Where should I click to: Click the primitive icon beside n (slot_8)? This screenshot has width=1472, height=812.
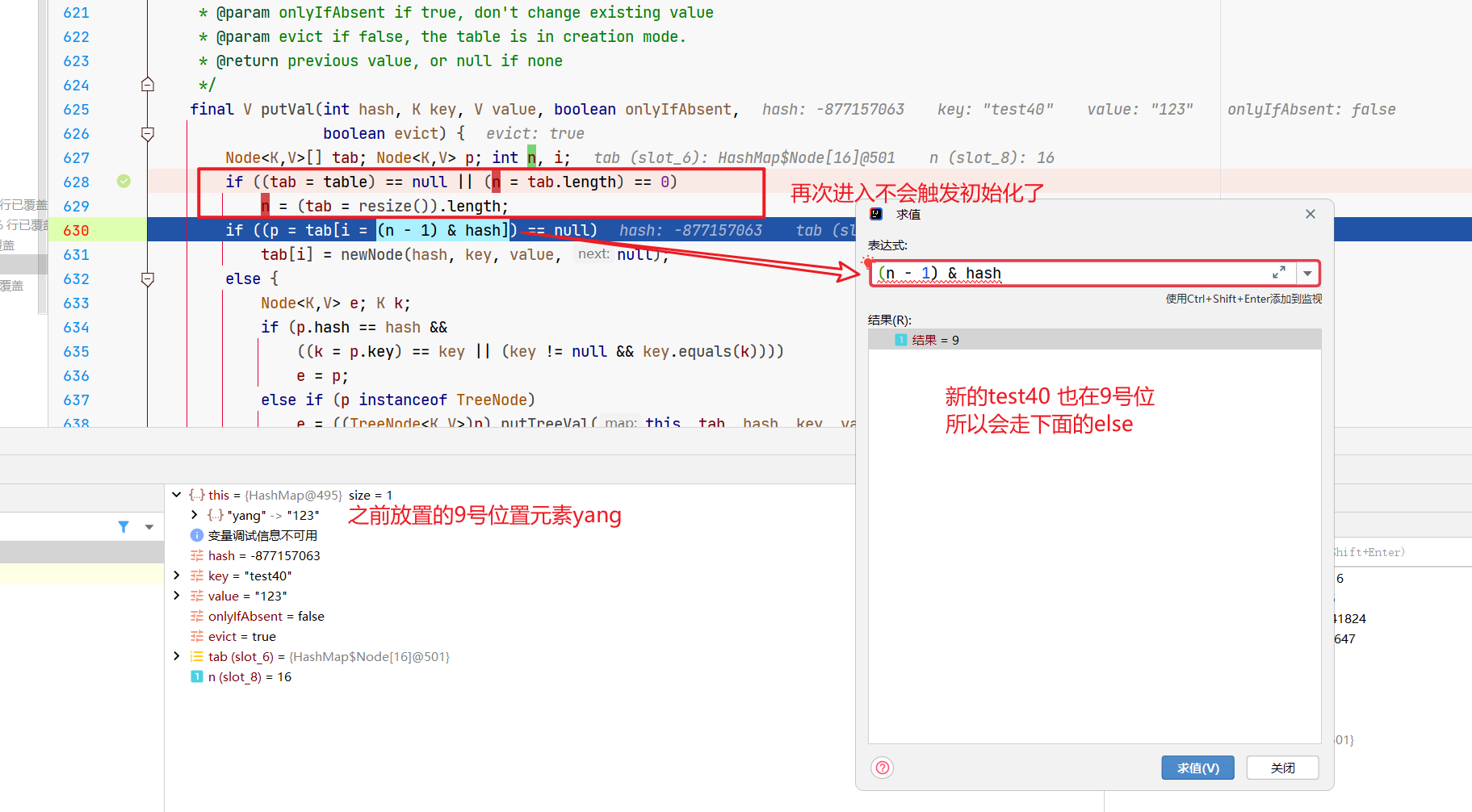click(x=196, y=676)
